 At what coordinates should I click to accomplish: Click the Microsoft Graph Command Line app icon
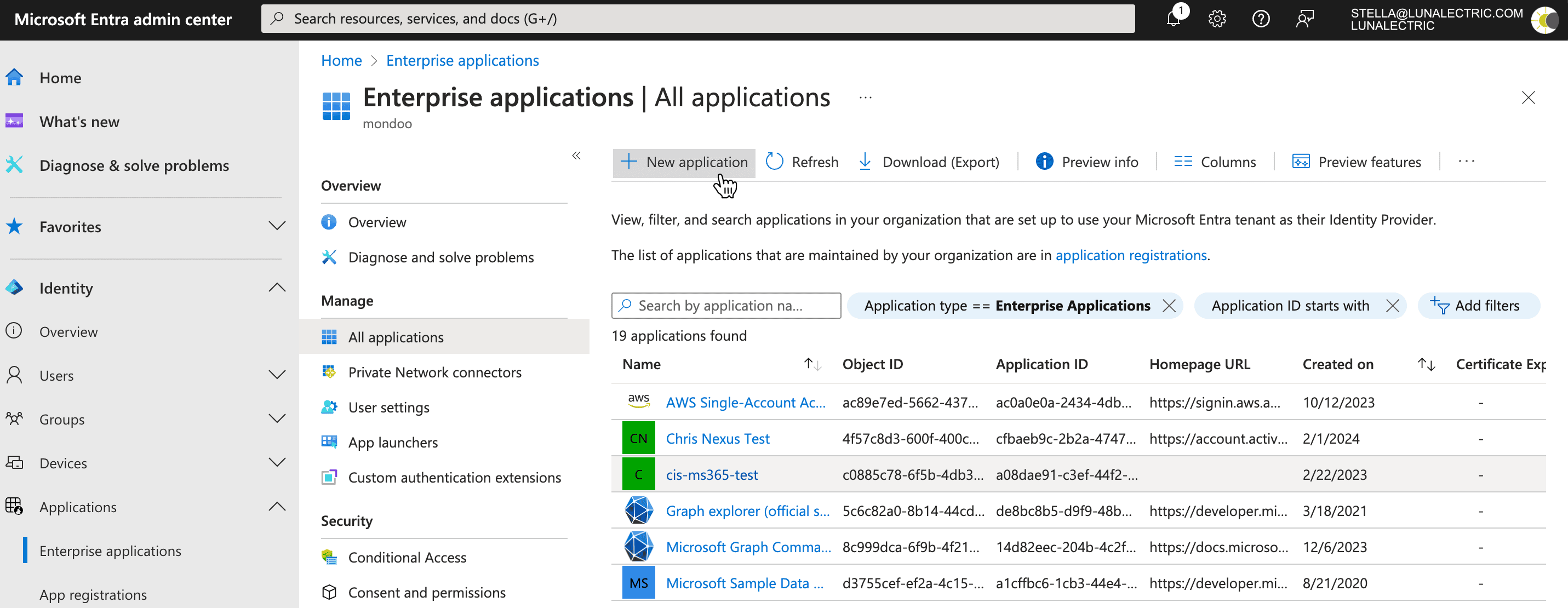pyautogui.click(x=638, y=547)
